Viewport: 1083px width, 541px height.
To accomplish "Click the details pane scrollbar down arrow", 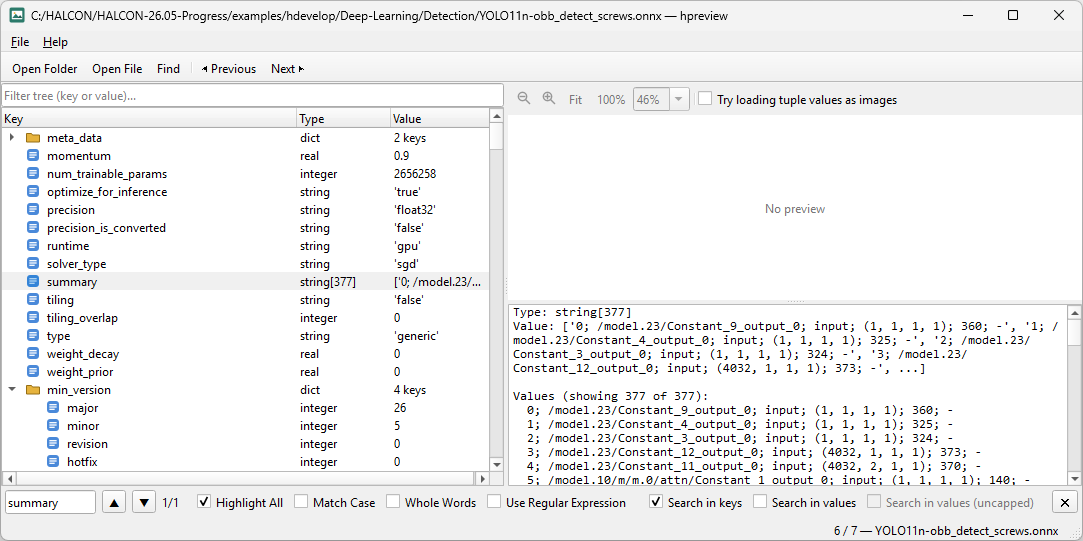I will 1075,478.
